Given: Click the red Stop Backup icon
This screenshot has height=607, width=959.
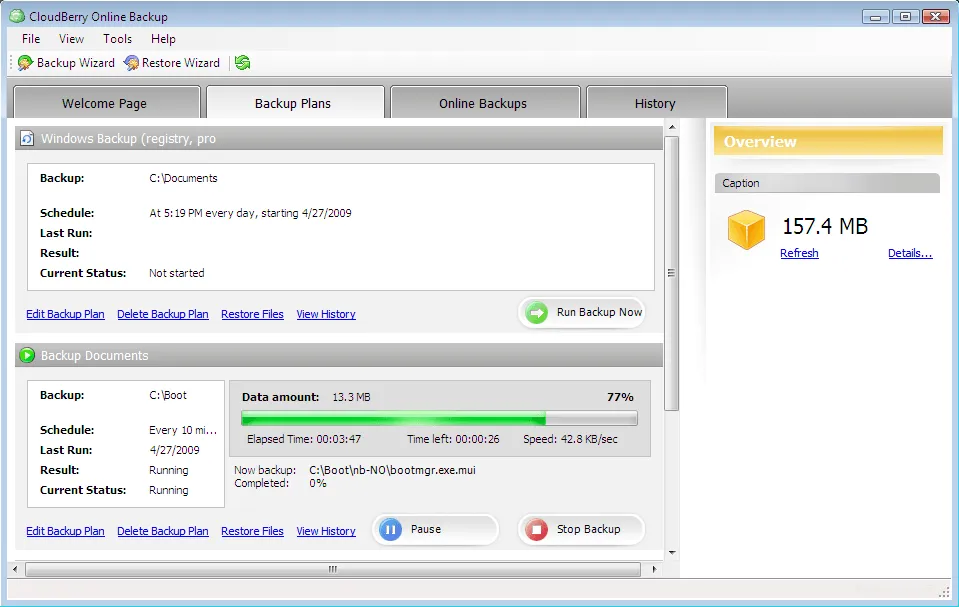Looking at the screenshot, I should tap(534, 529).
